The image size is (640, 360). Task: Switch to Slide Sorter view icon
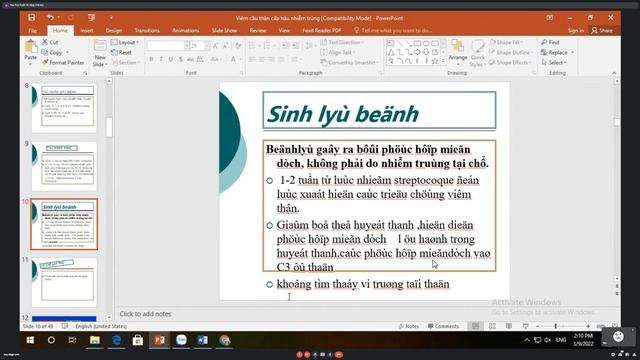[492, 326]
